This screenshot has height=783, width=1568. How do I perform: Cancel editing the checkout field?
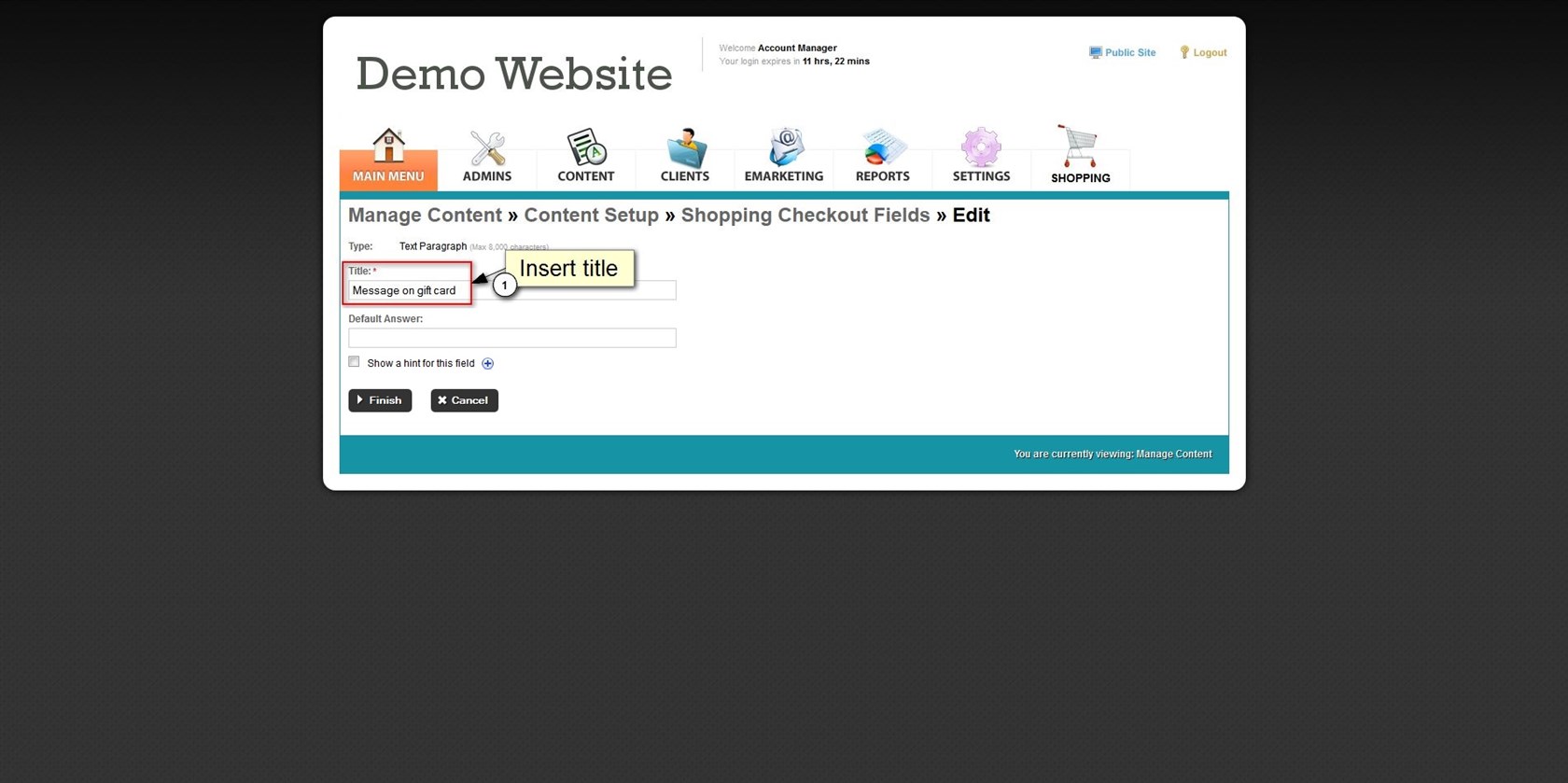(464, 400)
